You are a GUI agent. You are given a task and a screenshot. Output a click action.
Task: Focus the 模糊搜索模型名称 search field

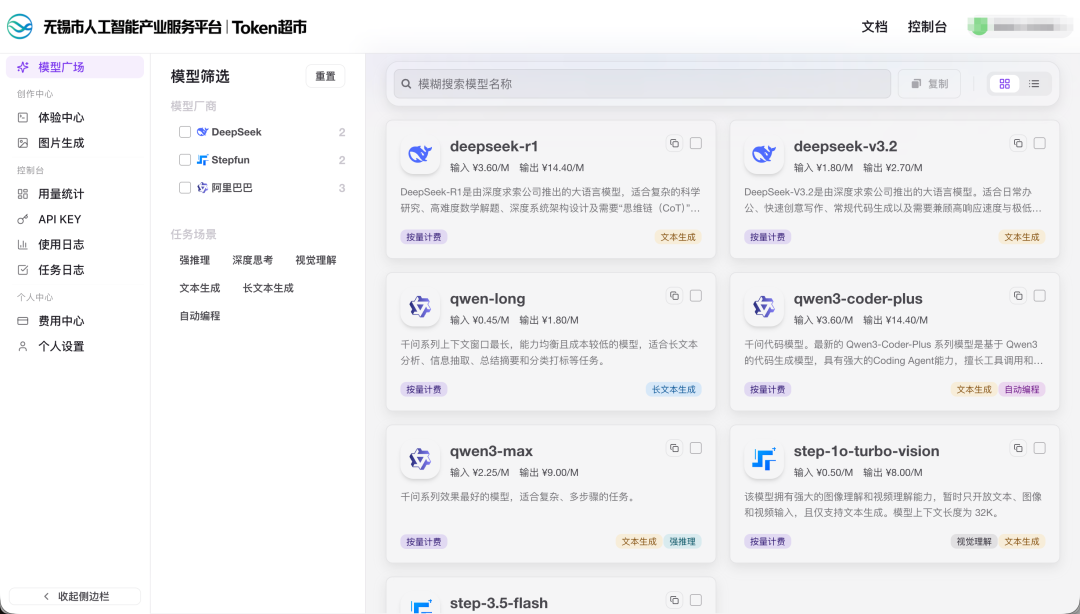pos(642,84)
